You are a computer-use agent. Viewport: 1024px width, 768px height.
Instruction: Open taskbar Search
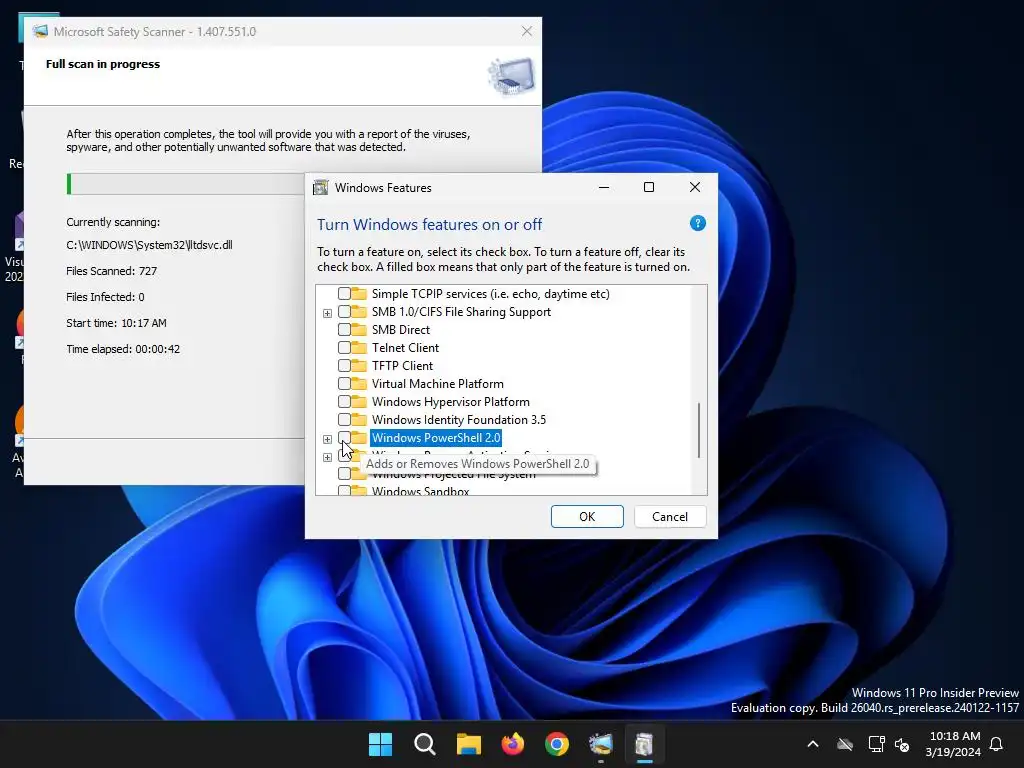click(x=424, y=744)
